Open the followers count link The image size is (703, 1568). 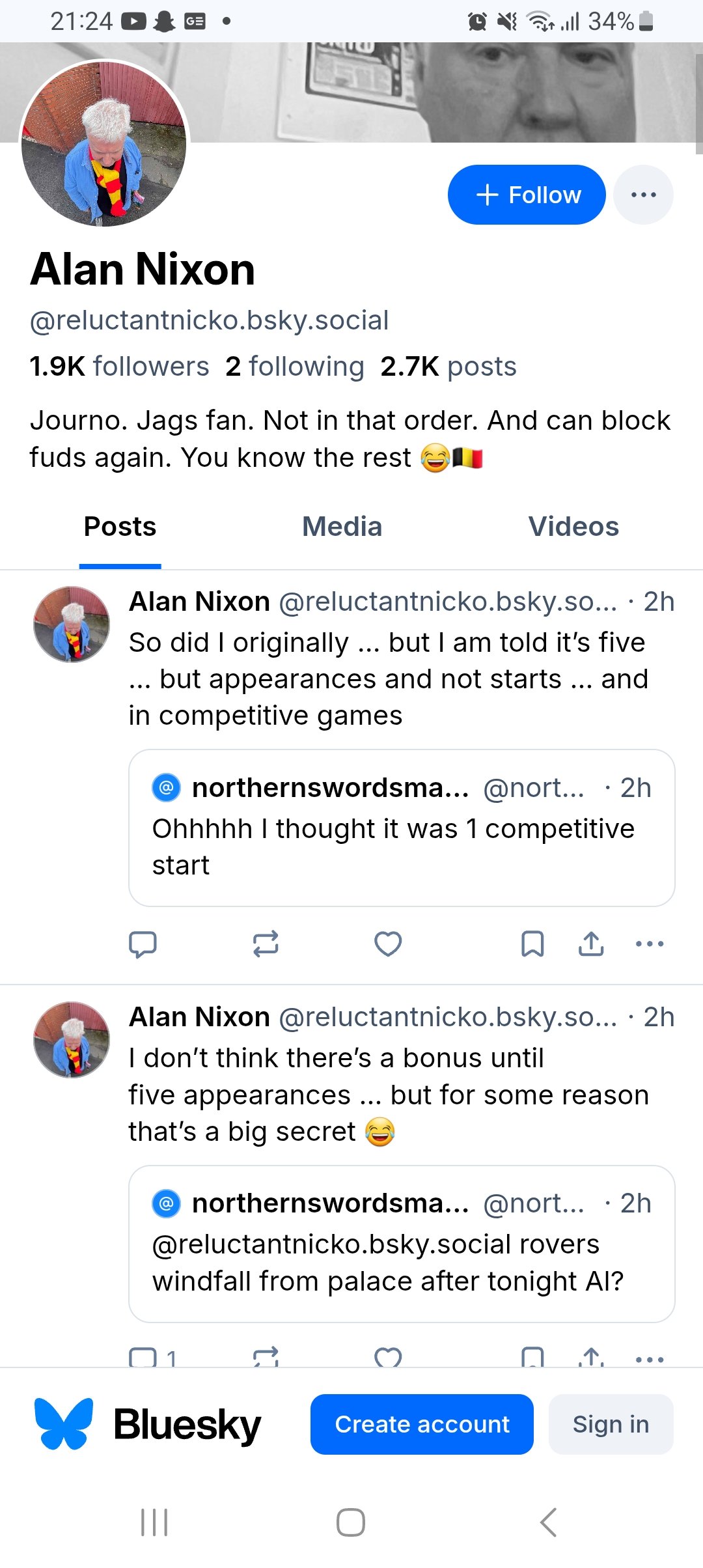119,367
